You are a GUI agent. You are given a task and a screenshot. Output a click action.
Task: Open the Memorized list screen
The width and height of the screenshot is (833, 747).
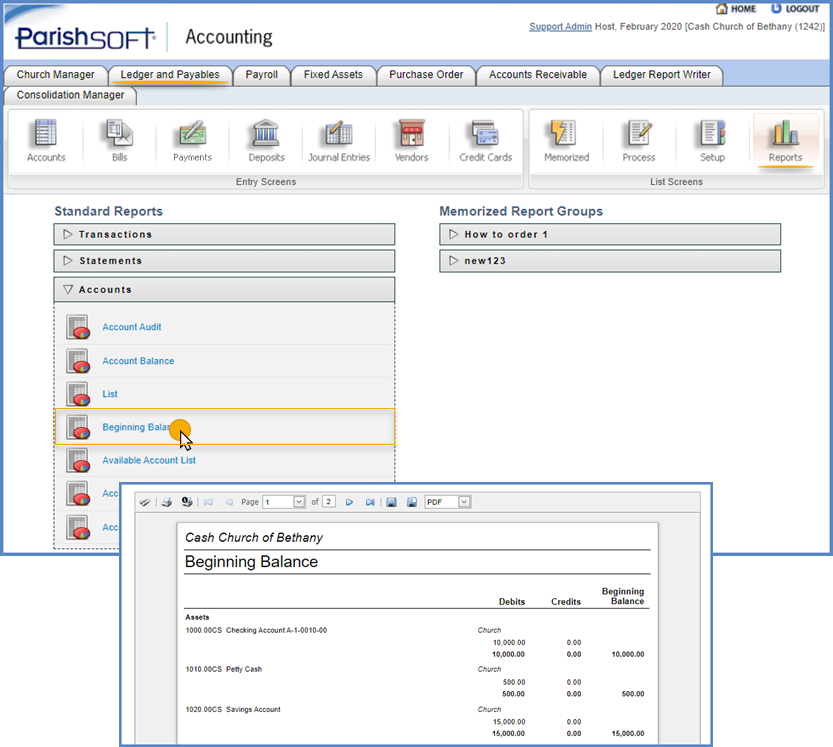click(x=566, y=140)
